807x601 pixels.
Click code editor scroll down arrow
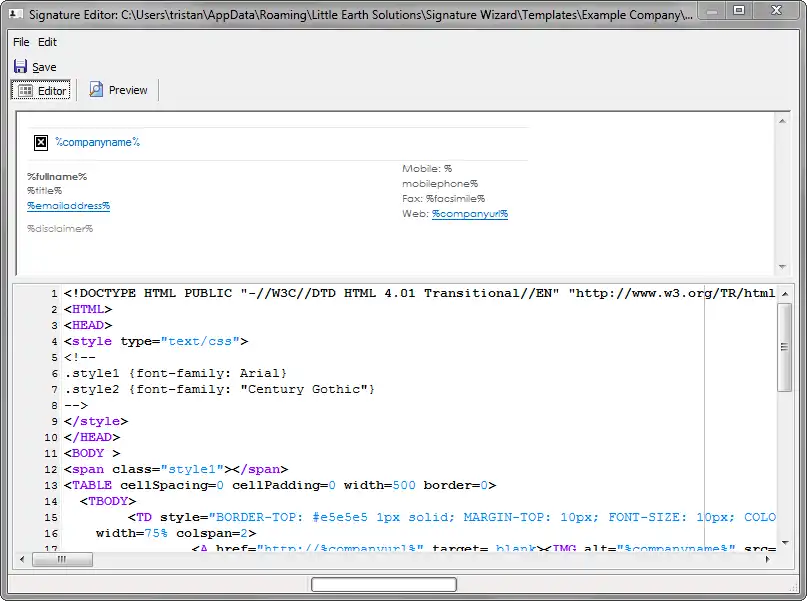click(785, 542)
